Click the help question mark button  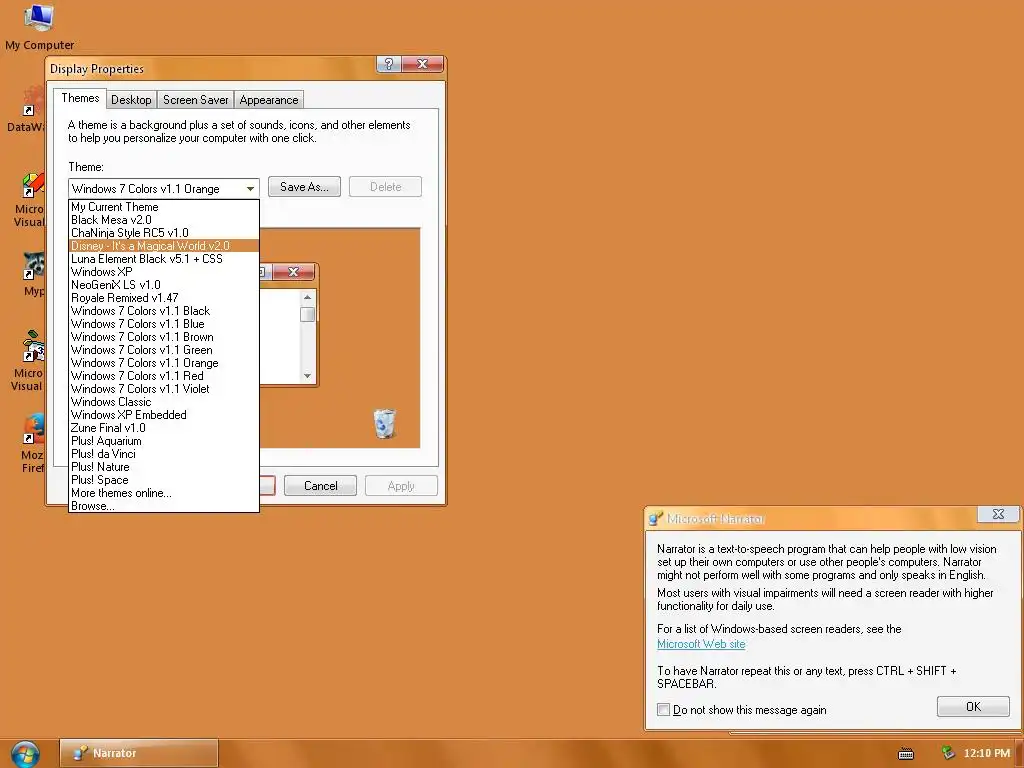coord(389,64)
